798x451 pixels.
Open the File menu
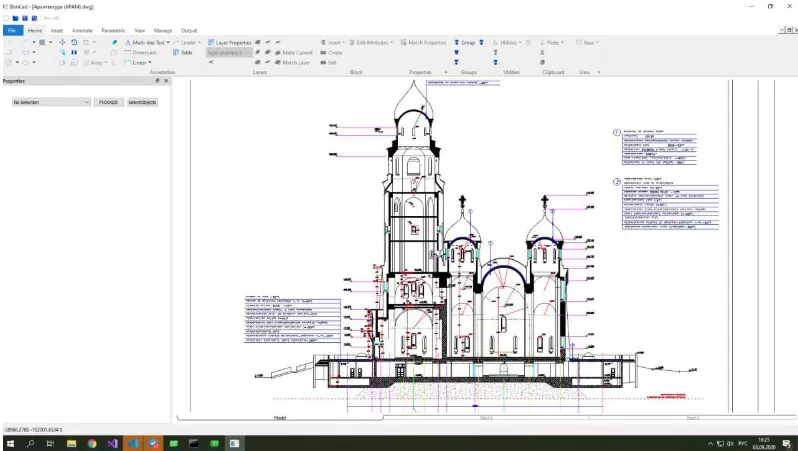(12, 31)
